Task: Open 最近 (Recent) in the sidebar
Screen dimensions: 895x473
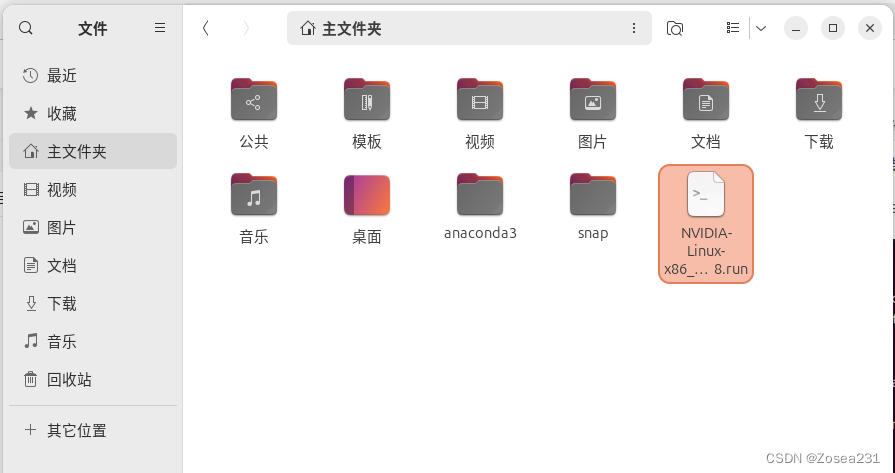Action: (62, 76)
